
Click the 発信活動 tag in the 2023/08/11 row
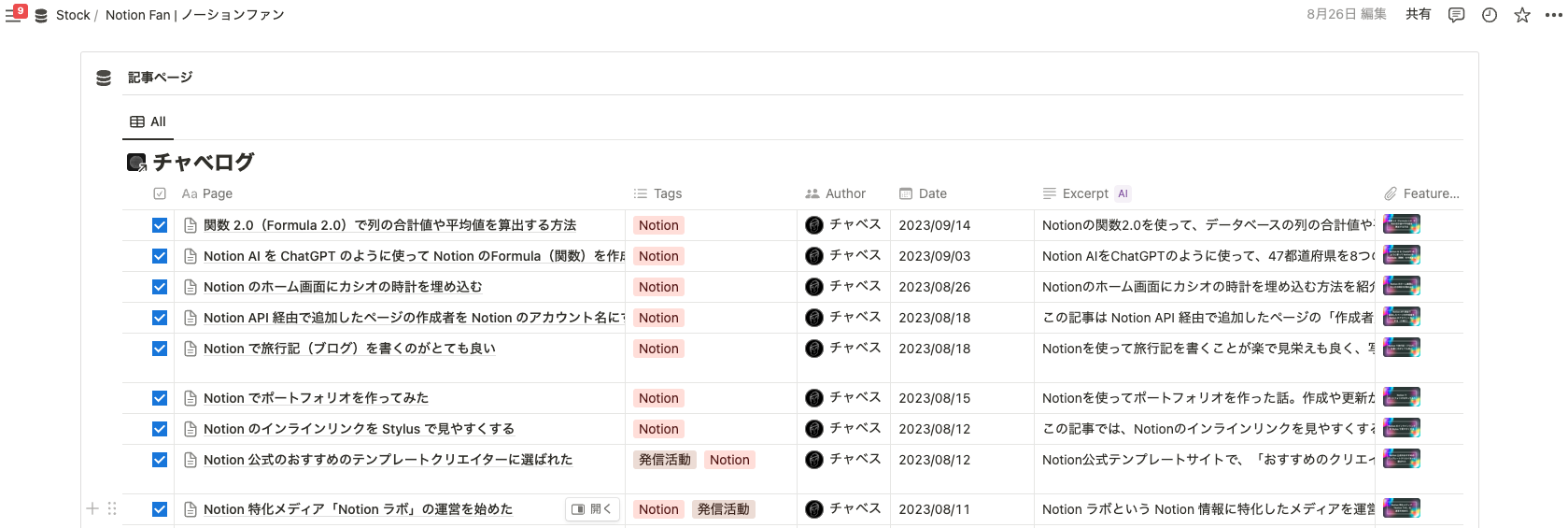click(x=723, y=509)
